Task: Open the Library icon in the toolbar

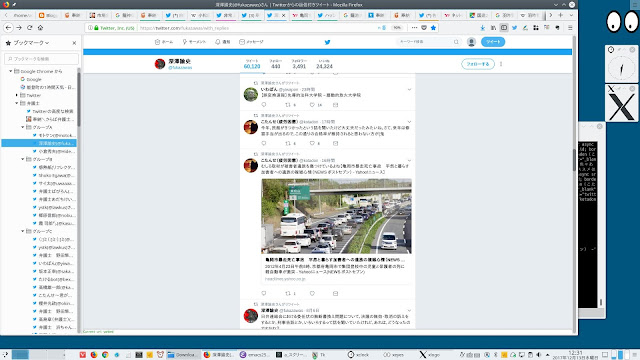Action: tap(493, 28)
